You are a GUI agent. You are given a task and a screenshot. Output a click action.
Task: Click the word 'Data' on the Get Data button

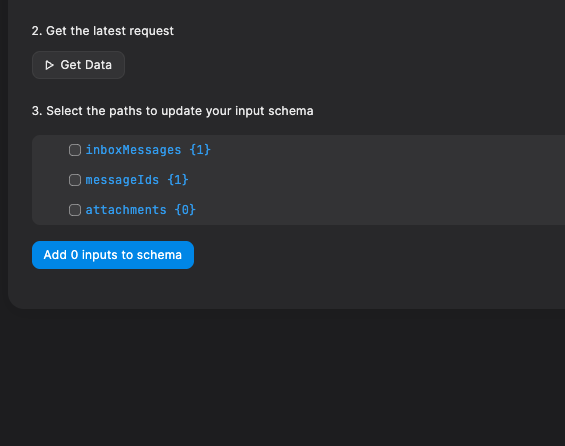point(98,65)
